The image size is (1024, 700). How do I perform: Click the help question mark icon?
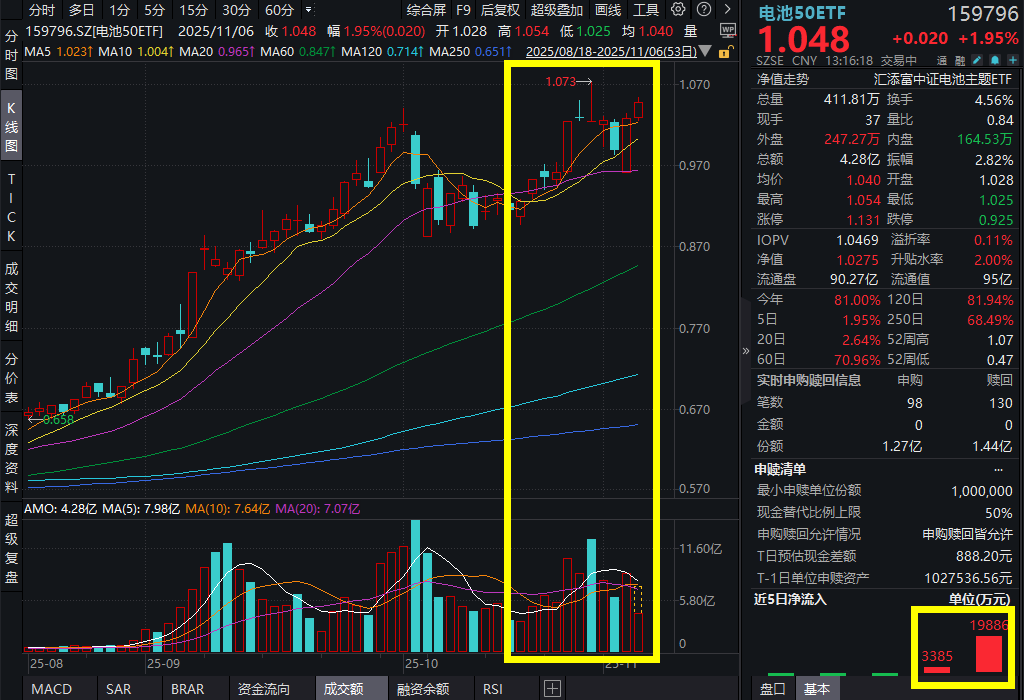pyautogui.click(x=704, y=11)
